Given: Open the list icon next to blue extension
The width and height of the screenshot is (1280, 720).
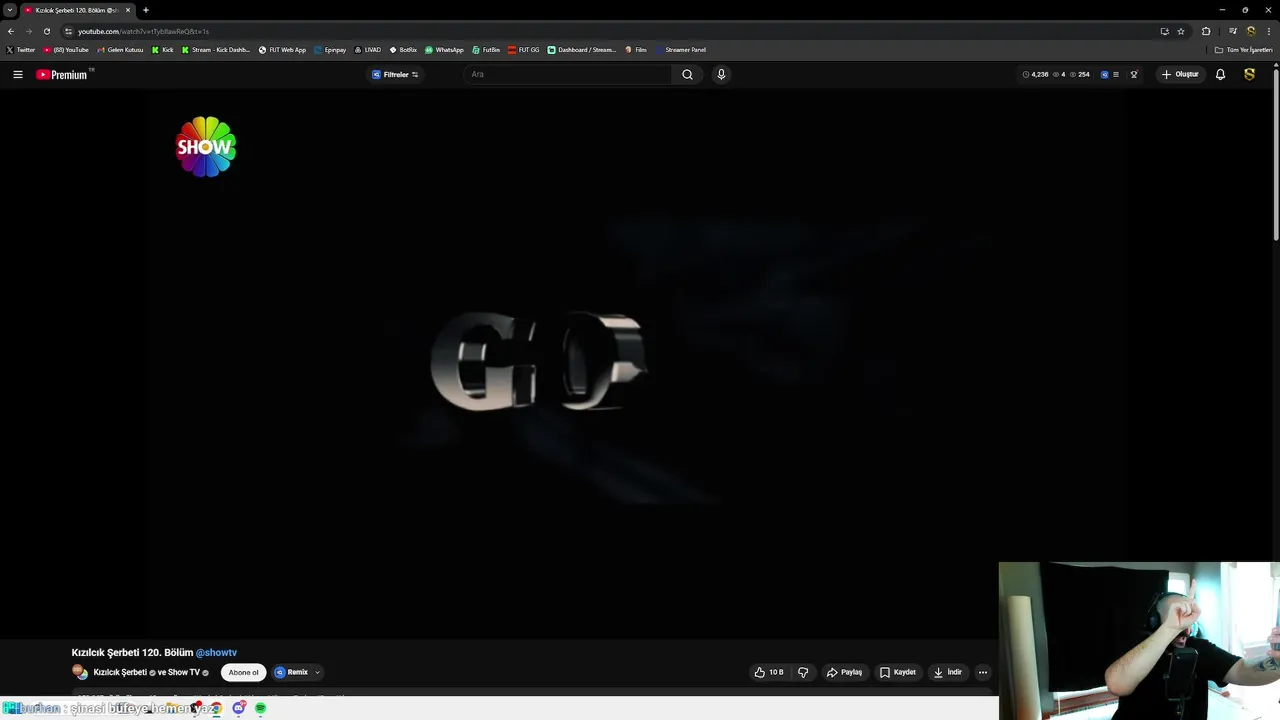Looking at the screenshot, I should 1116,74.
